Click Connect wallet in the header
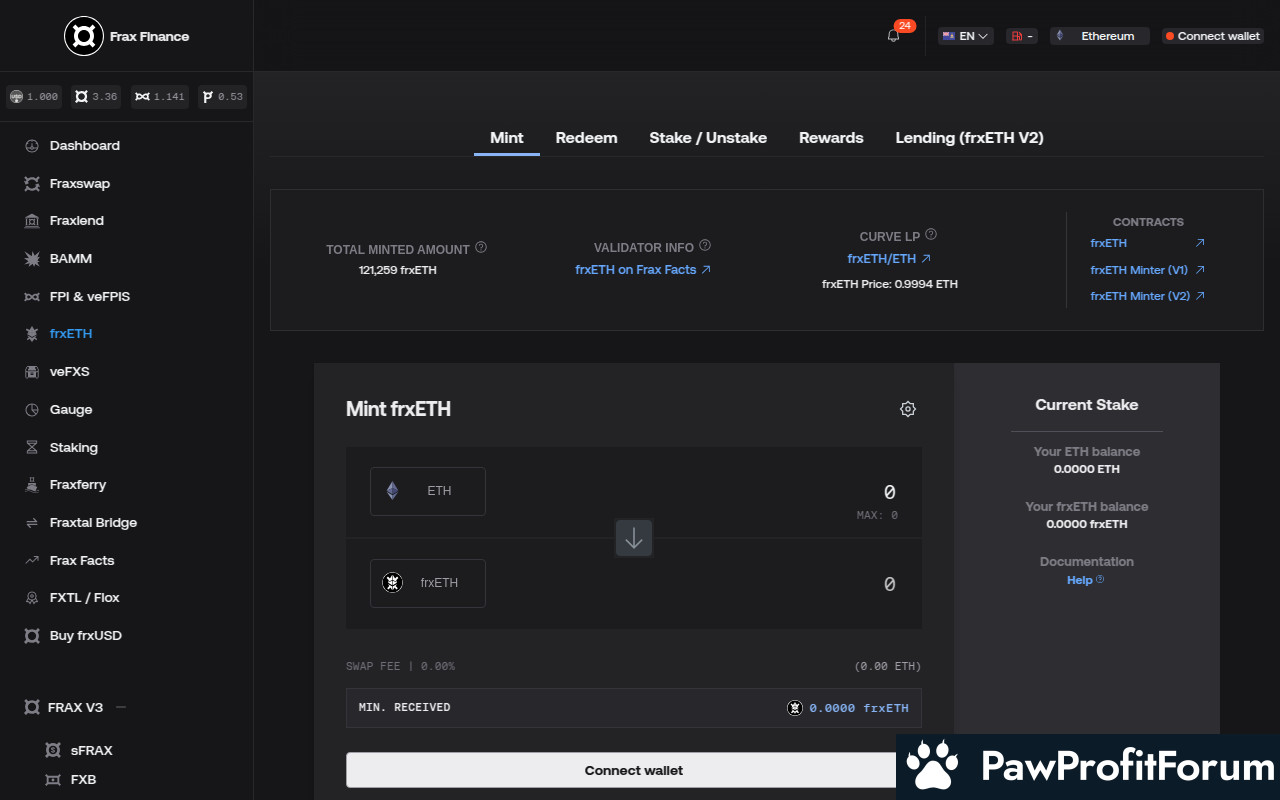The image size is (1280, 800). pyautogui.click(x=1213, y=36)
